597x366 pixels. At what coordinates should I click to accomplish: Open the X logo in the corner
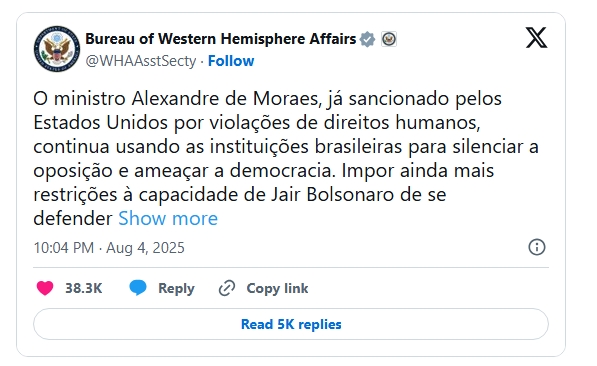pyautogui.click(x=536, y=38)
